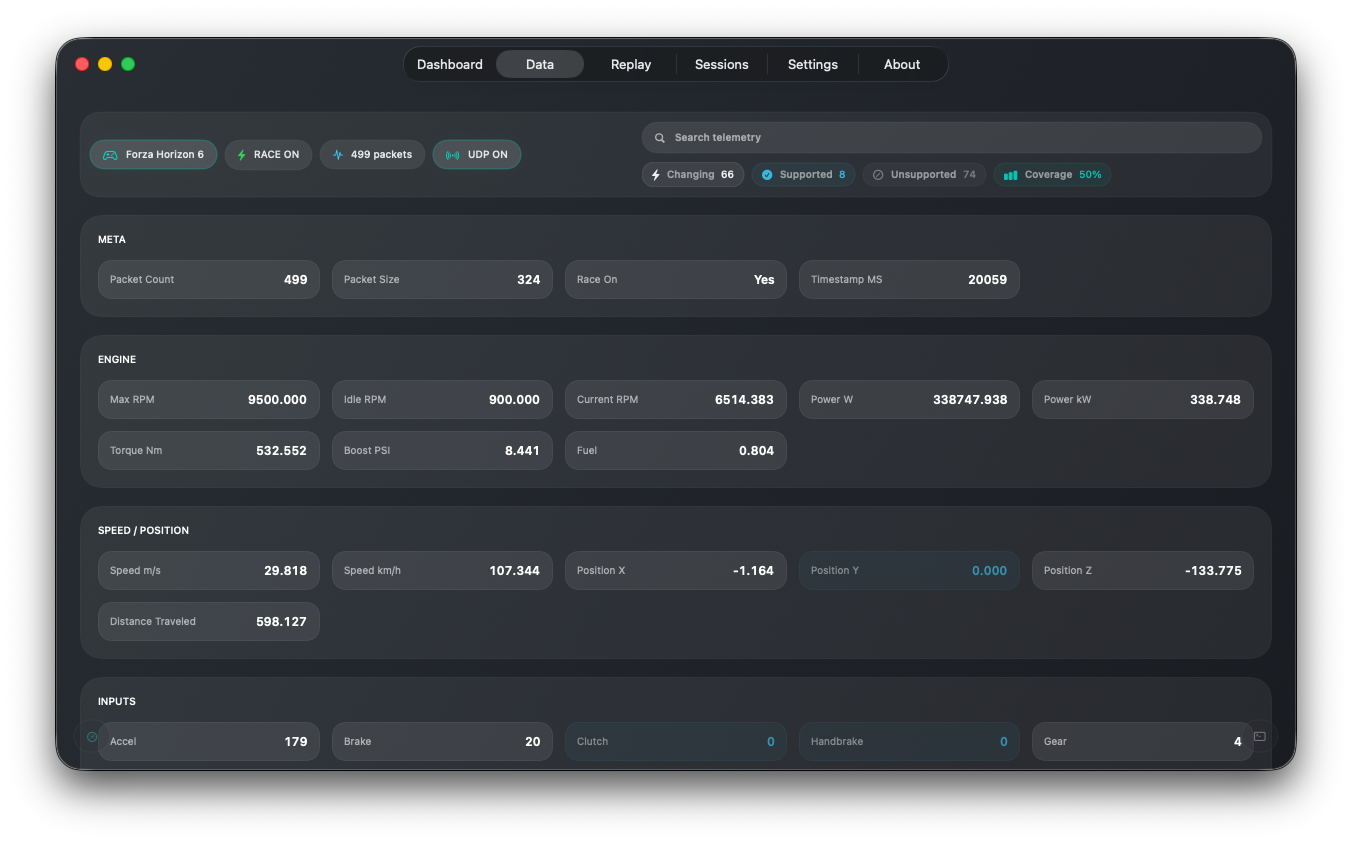Click the Gear 4 card
This screenshot has width=1352, height=844.
tap(1143, 742)
